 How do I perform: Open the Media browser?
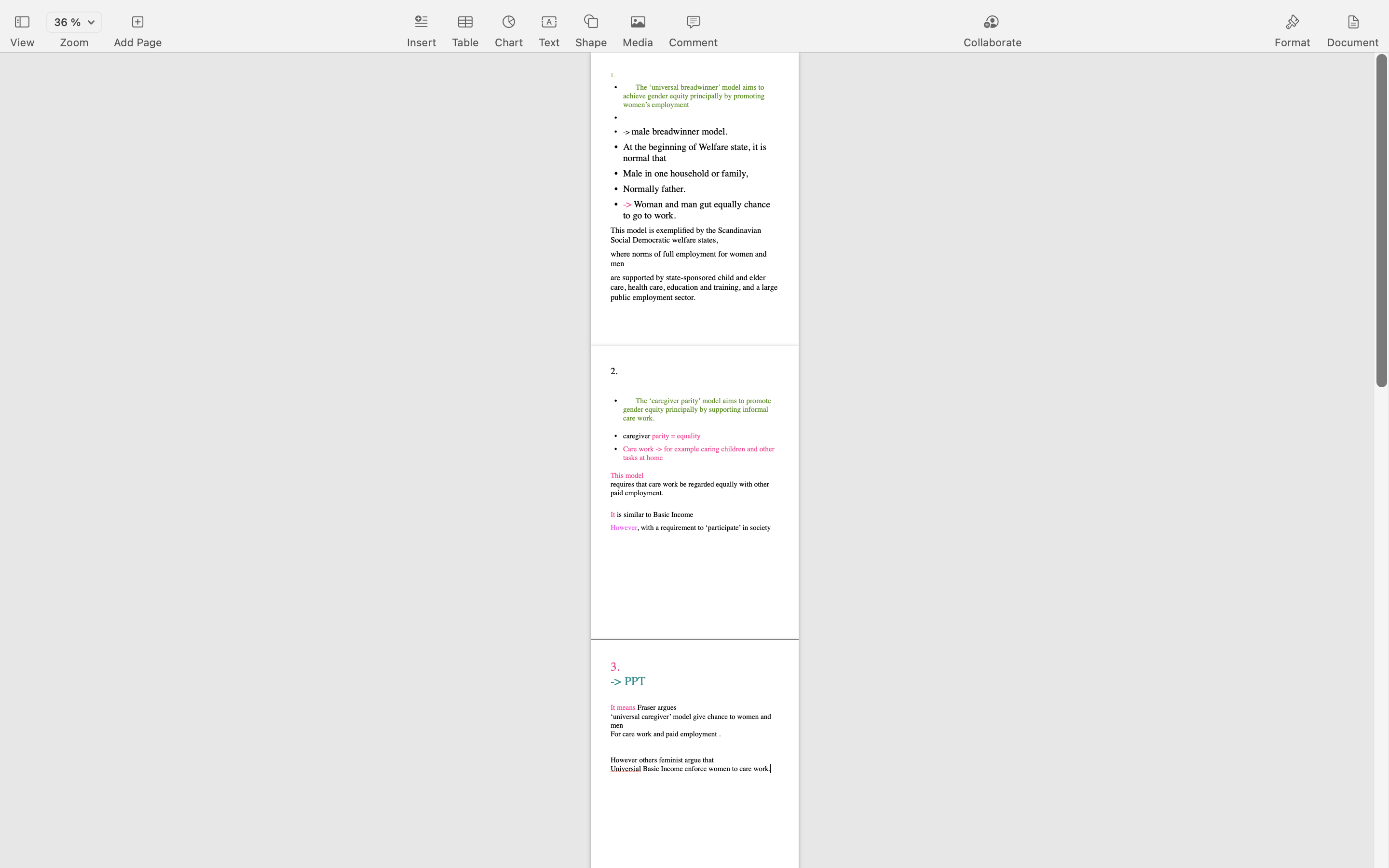coord(637,22)
